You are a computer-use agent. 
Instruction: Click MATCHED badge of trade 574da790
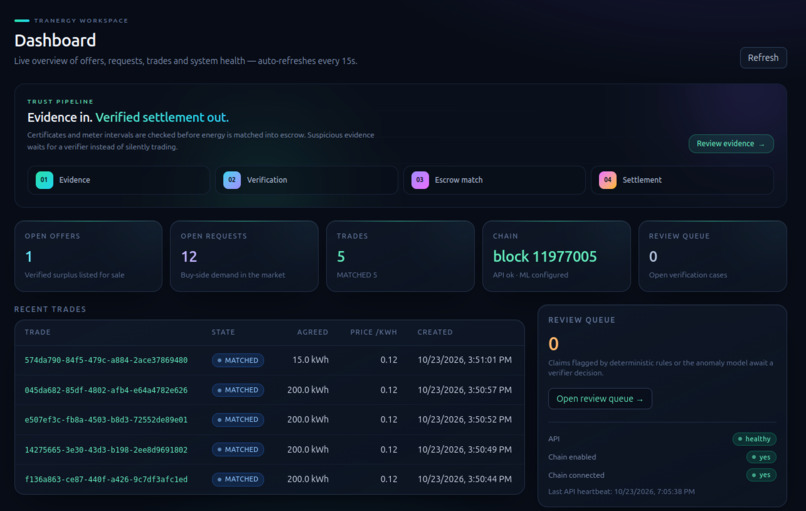pos(238,360)
